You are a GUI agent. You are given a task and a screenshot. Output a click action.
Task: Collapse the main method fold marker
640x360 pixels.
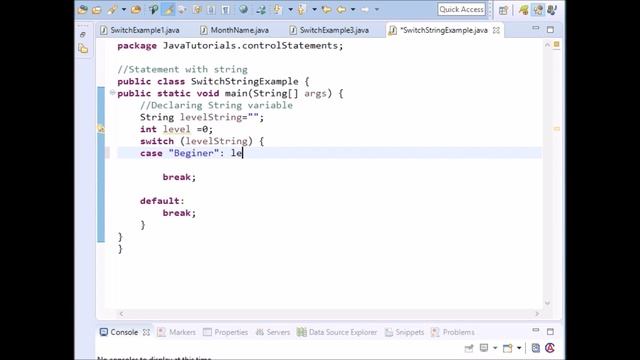tap(112, 93)
